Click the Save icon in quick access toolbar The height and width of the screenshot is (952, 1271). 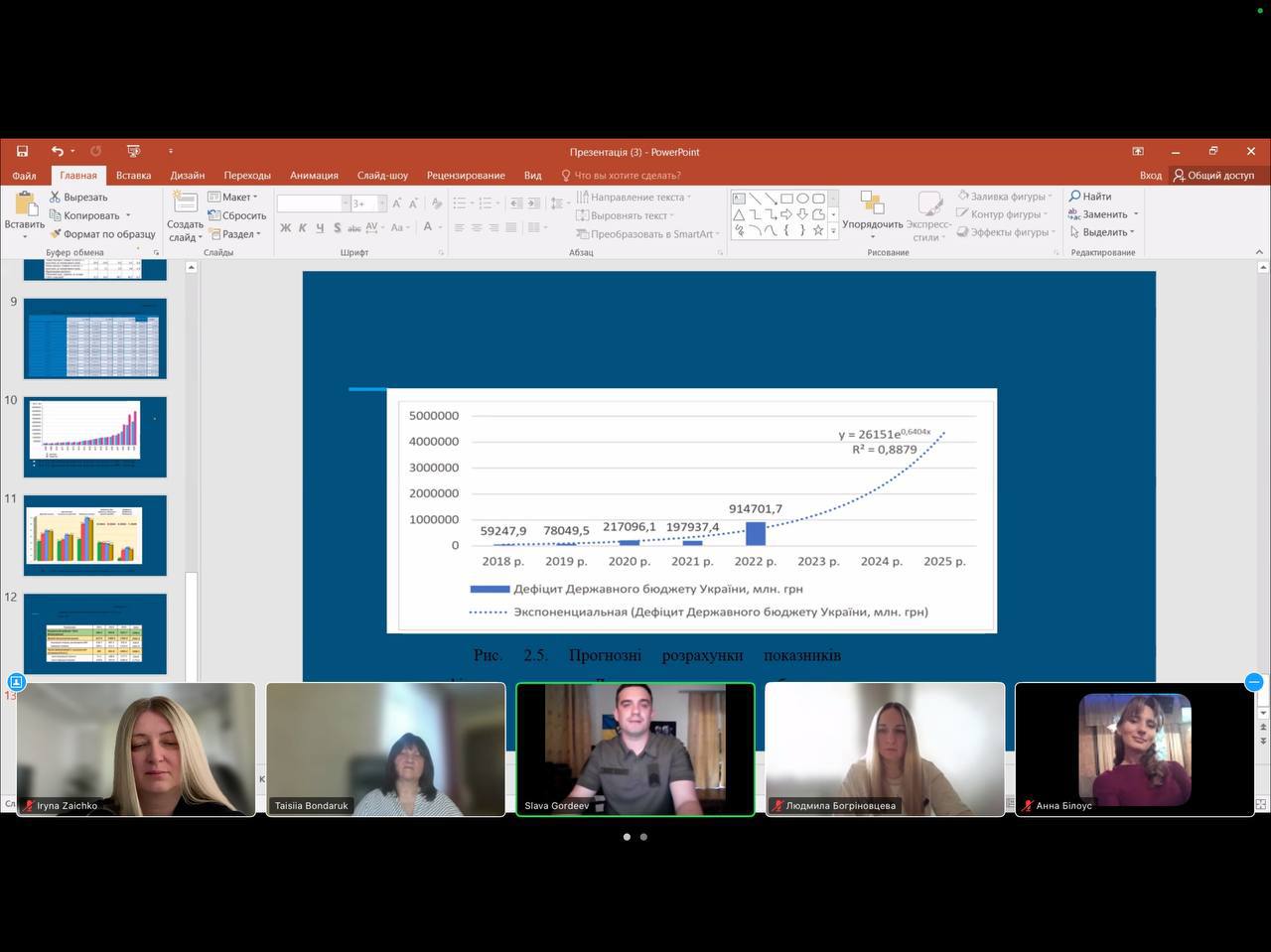click(x=22, y=152)
